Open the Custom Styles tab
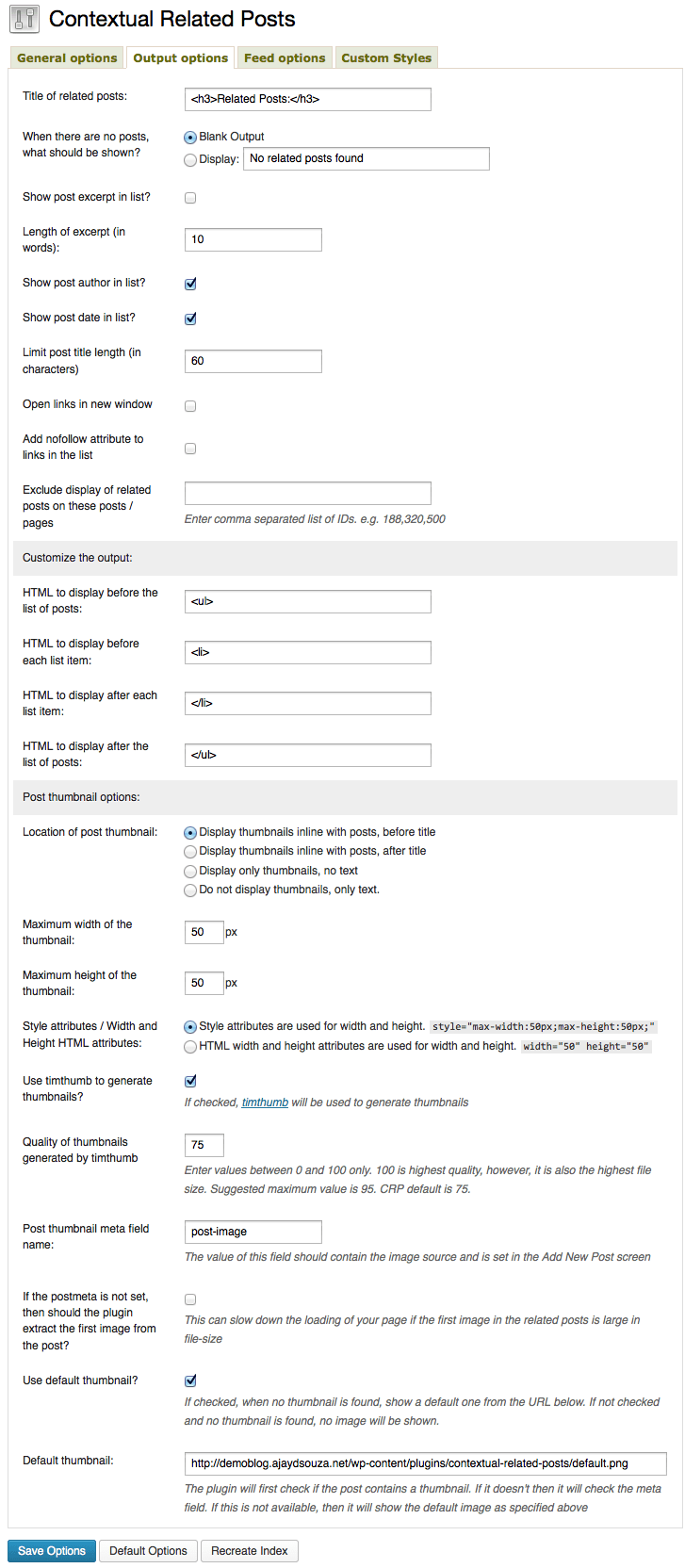 [x=386, y=57]
